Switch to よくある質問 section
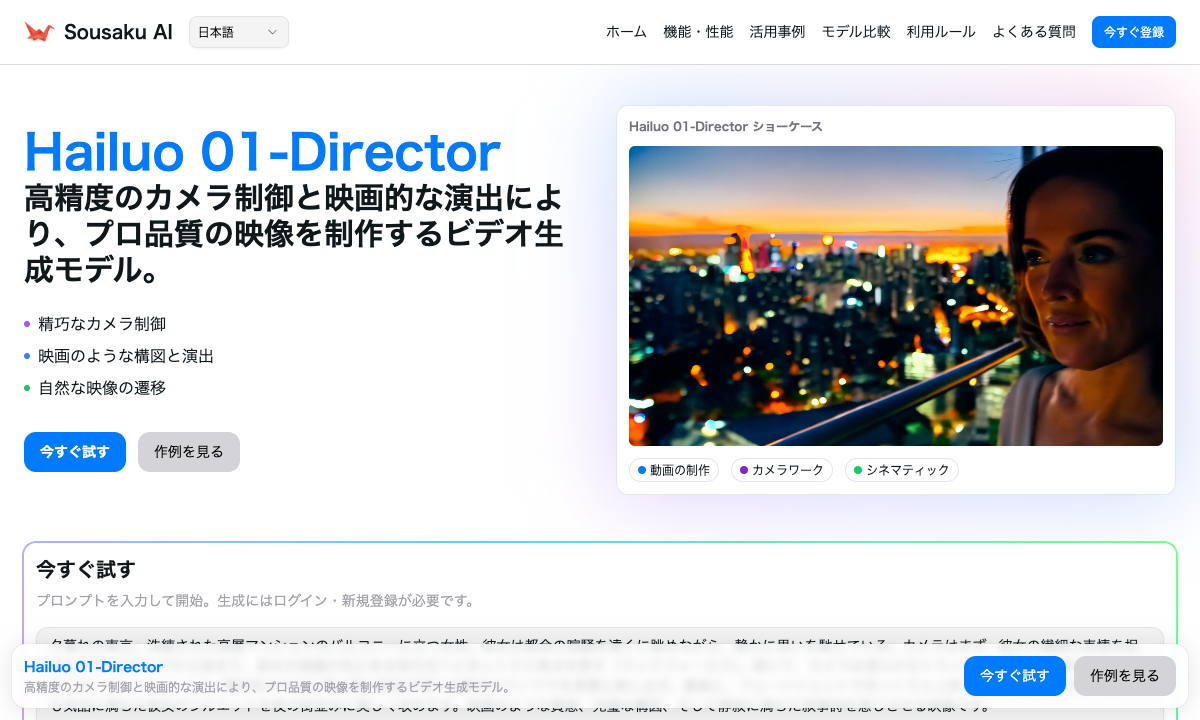This screenshot has width=1200, height=720. tap(1033, 31)
